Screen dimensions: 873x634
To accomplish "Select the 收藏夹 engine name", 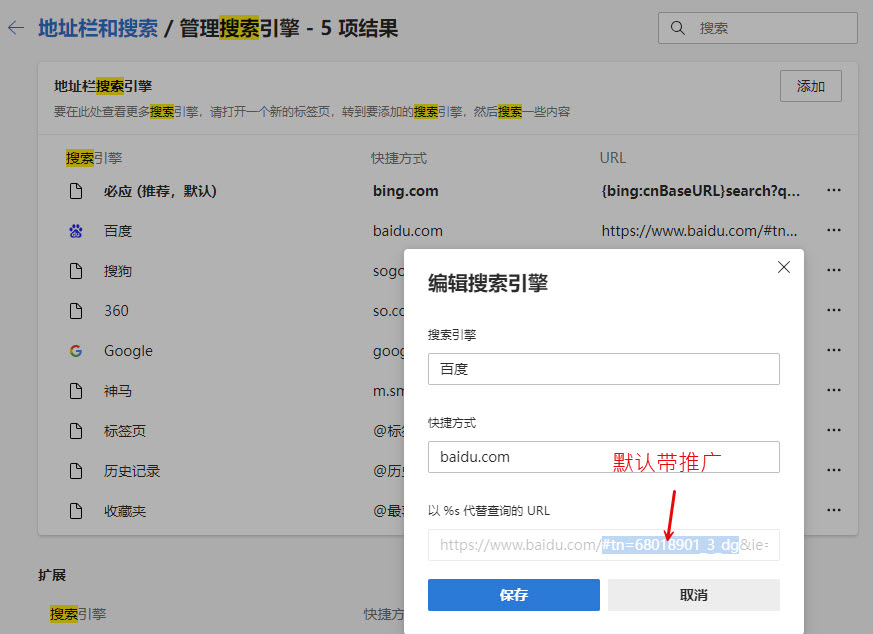I will tap(125, 511).
